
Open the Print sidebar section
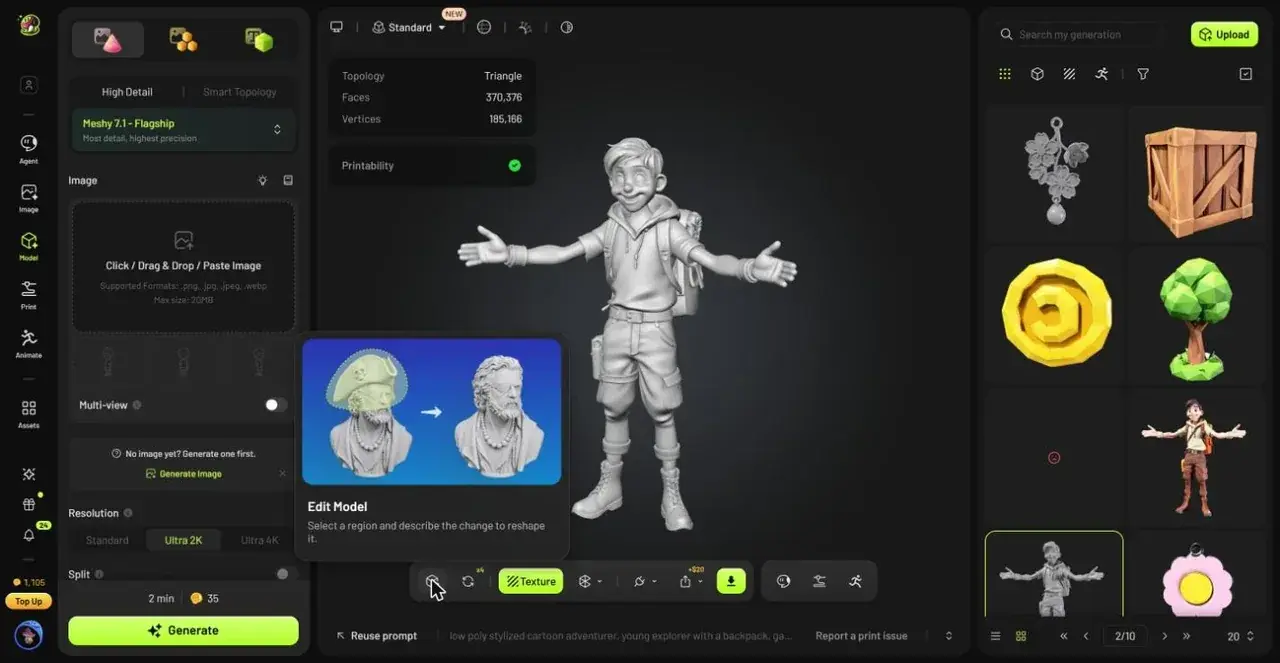point(29,294)
